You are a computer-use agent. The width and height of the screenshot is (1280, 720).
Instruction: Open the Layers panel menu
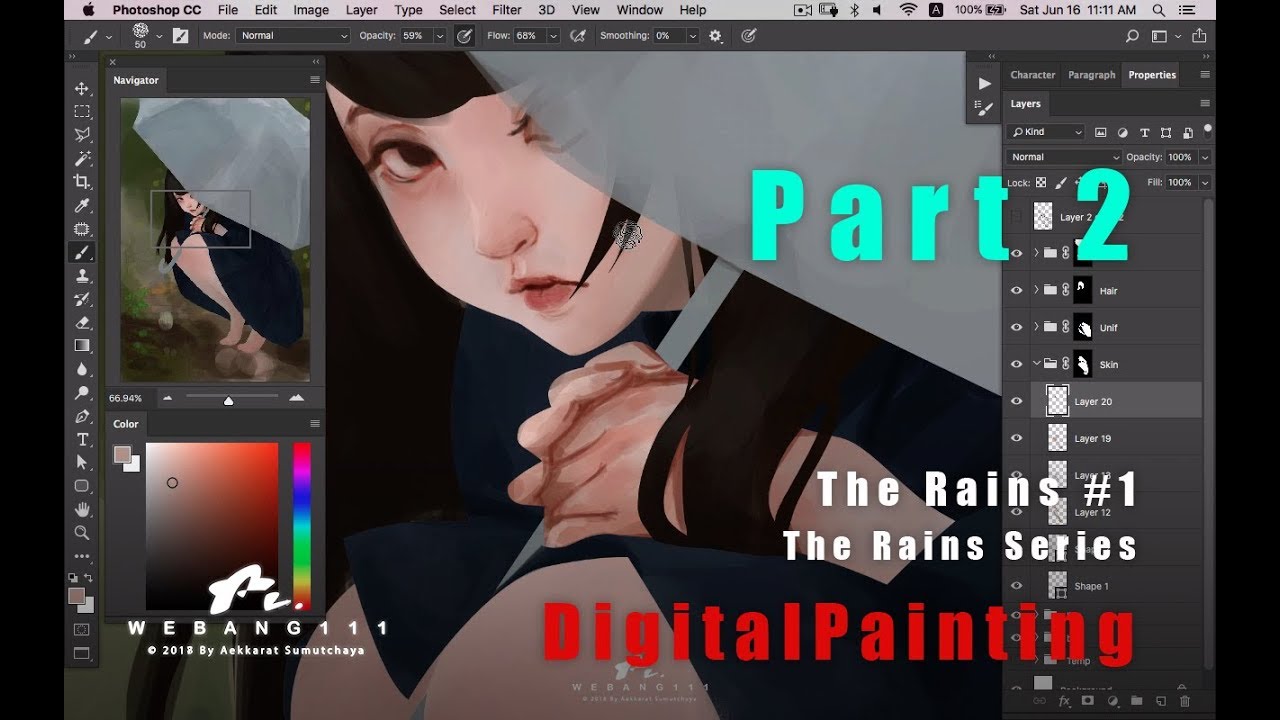point(1204,104)
